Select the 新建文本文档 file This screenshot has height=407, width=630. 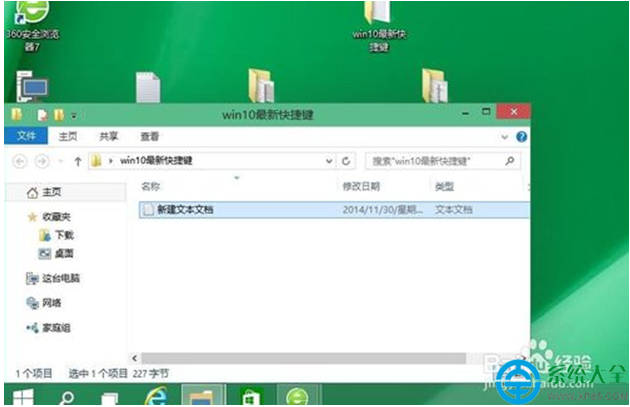334,210
